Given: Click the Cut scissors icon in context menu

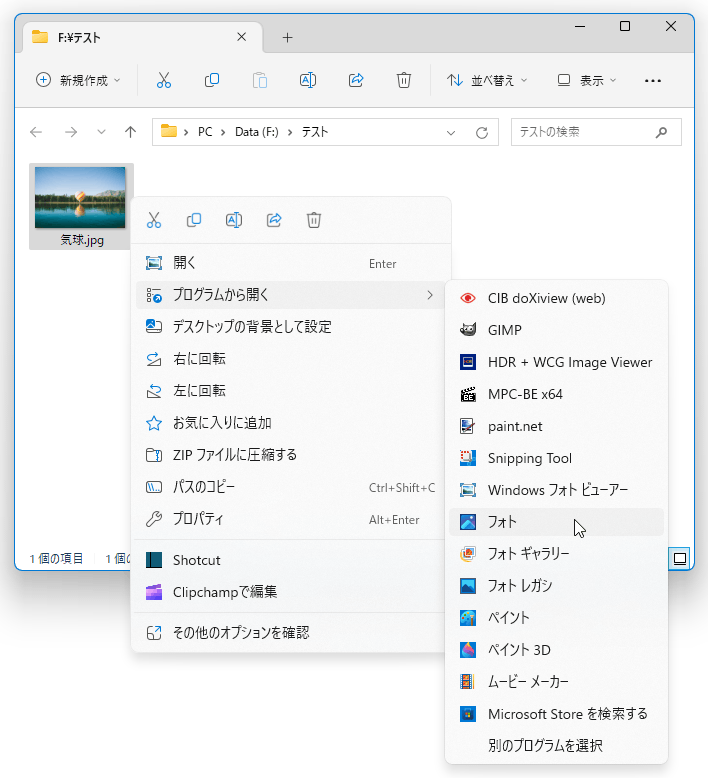Looking at the screenshot, I should (154, 220).
